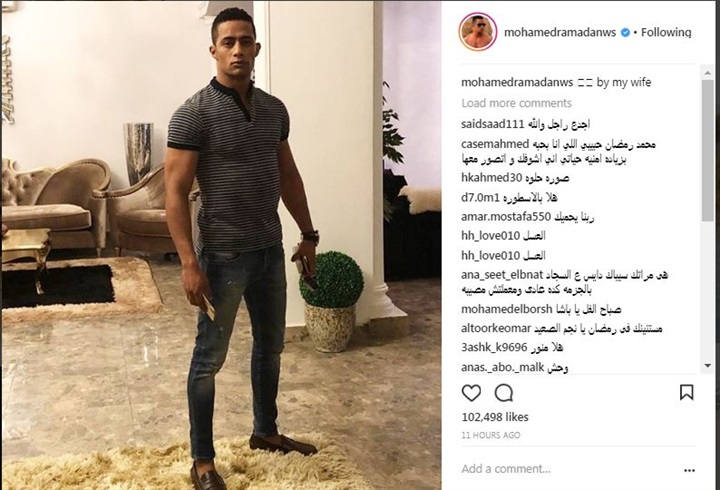Open mohamedramadanws username in the header
This screenshot has width=720, height=490.
560,32
